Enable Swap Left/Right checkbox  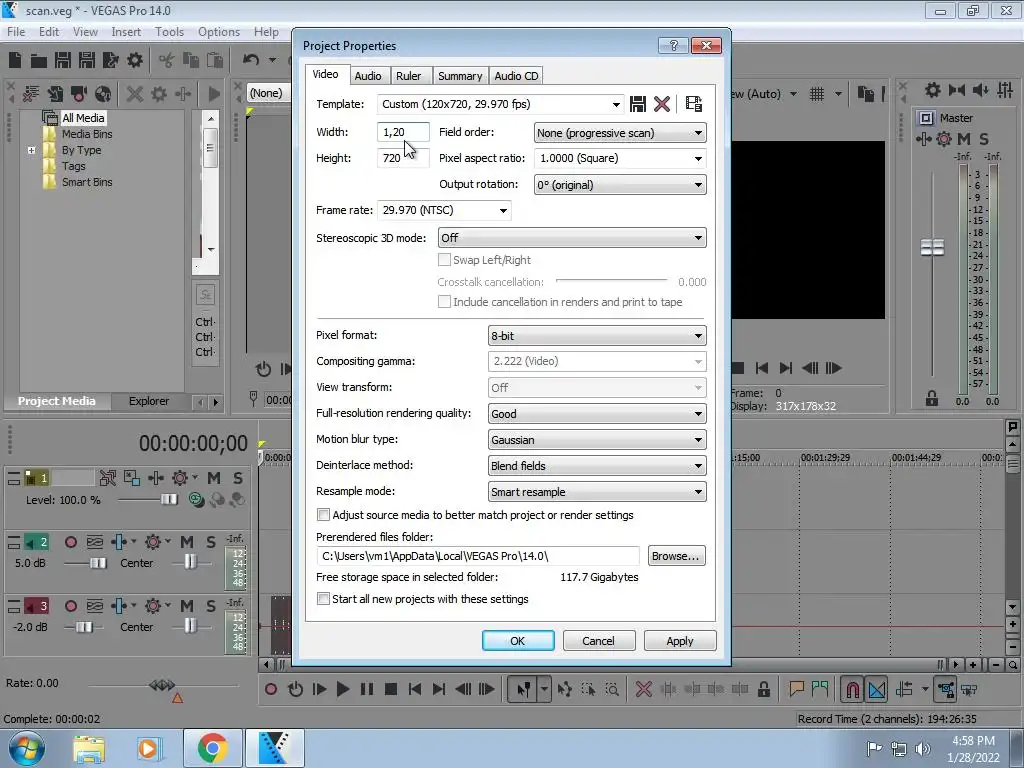click(444, 260)
